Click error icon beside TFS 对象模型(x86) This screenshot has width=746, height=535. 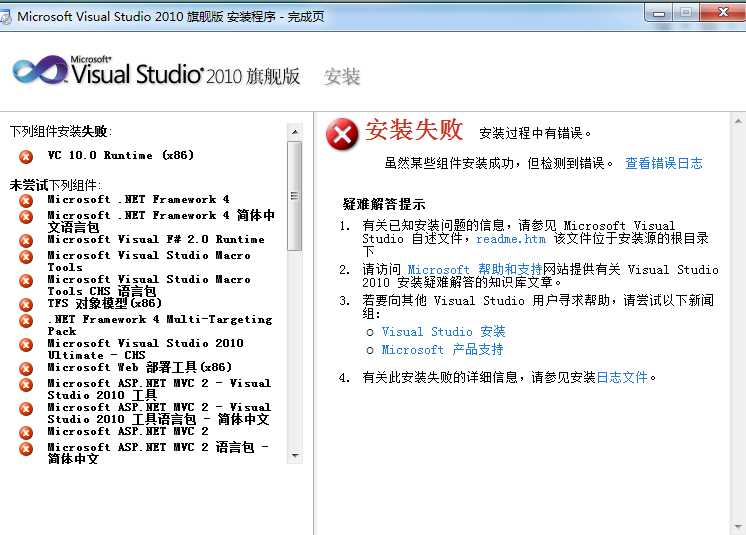26,304
